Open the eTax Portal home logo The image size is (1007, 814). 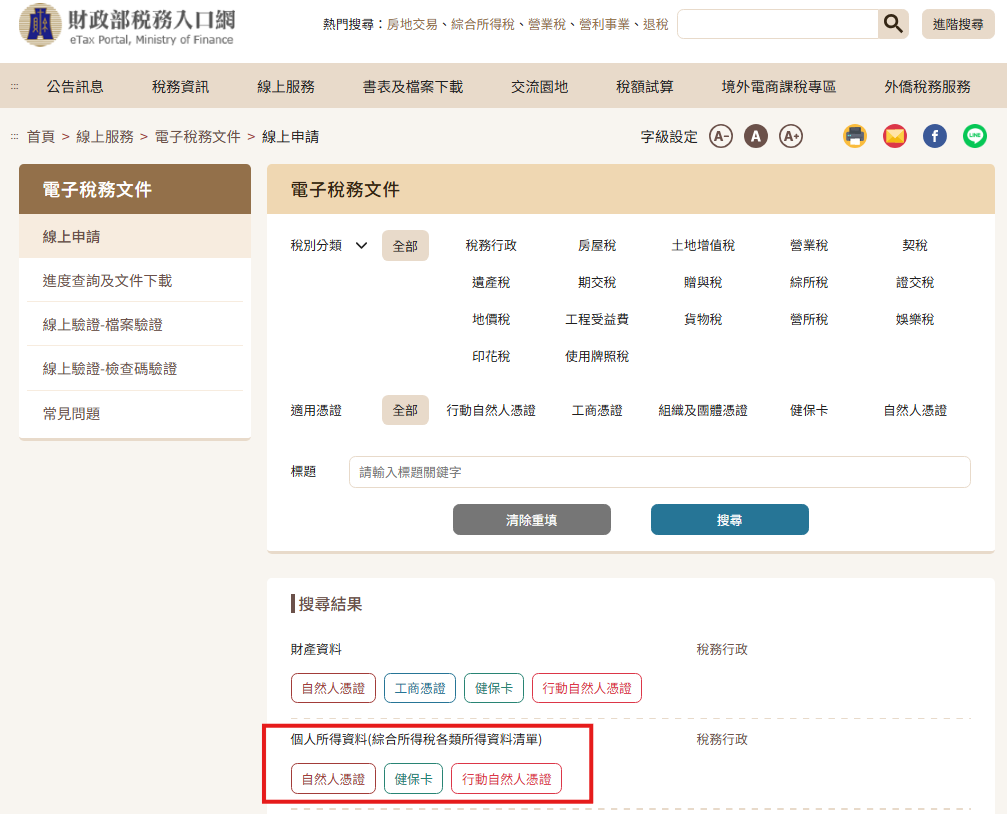click(127, 26)
